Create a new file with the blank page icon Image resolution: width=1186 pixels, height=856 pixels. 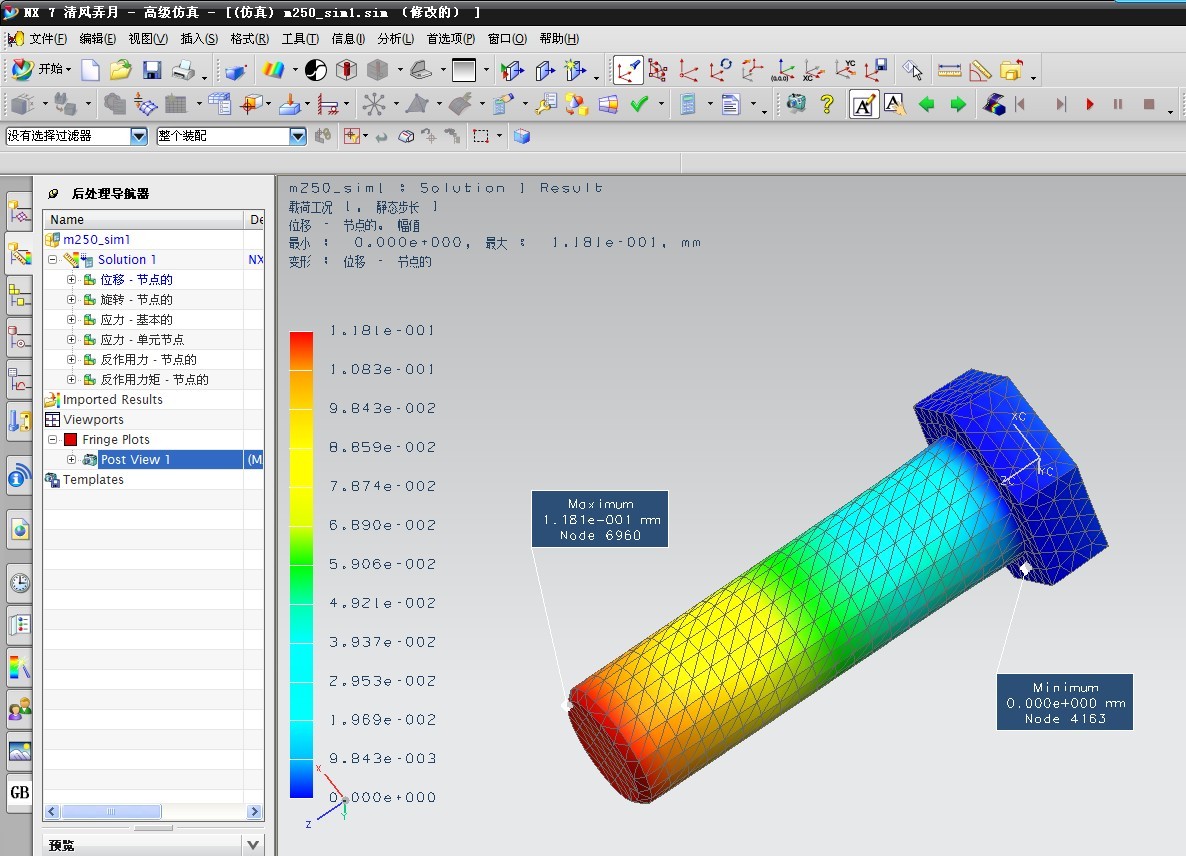91,70
